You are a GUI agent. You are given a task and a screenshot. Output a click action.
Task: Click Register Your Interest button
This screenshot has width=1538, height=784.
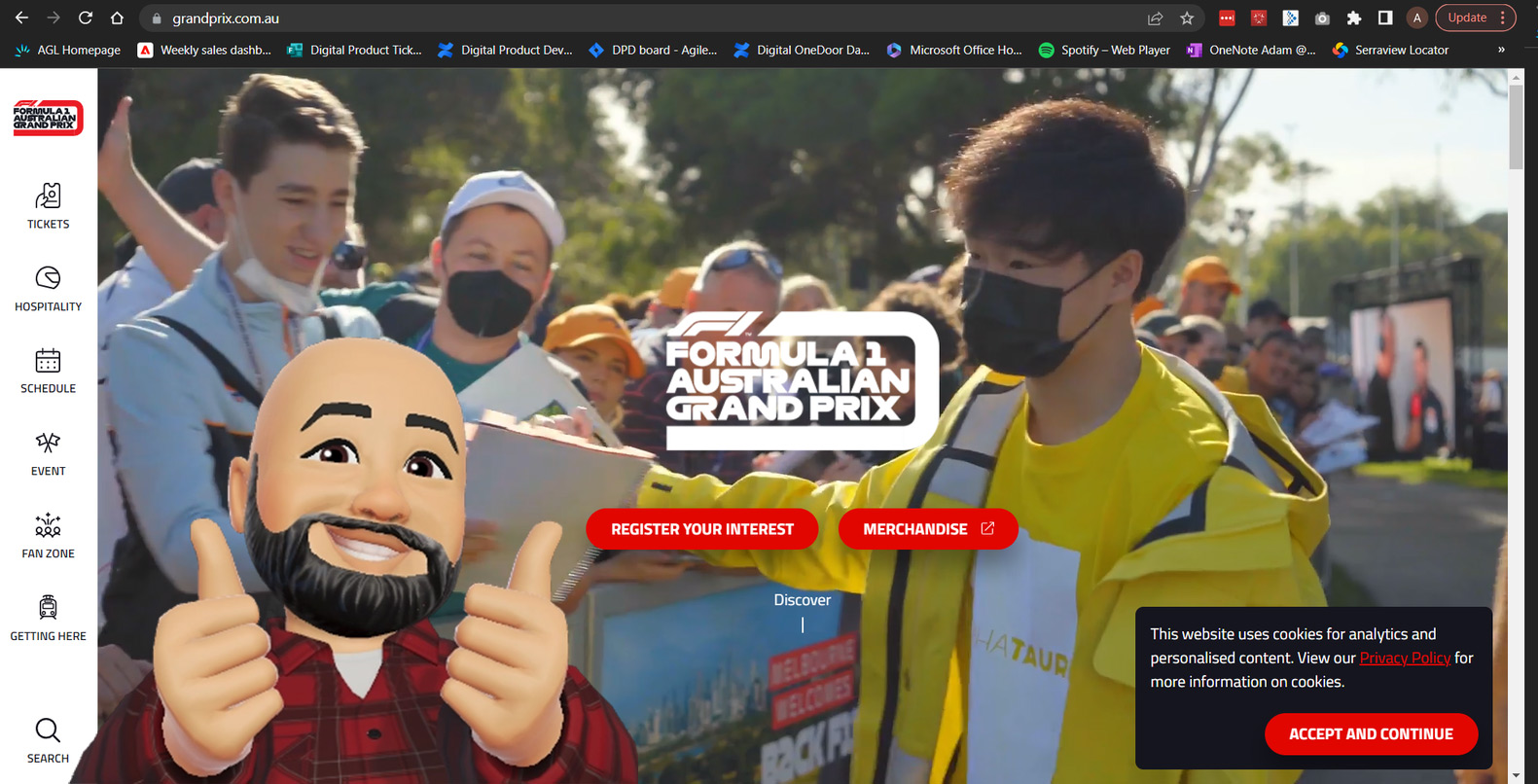tap(702, 529)
